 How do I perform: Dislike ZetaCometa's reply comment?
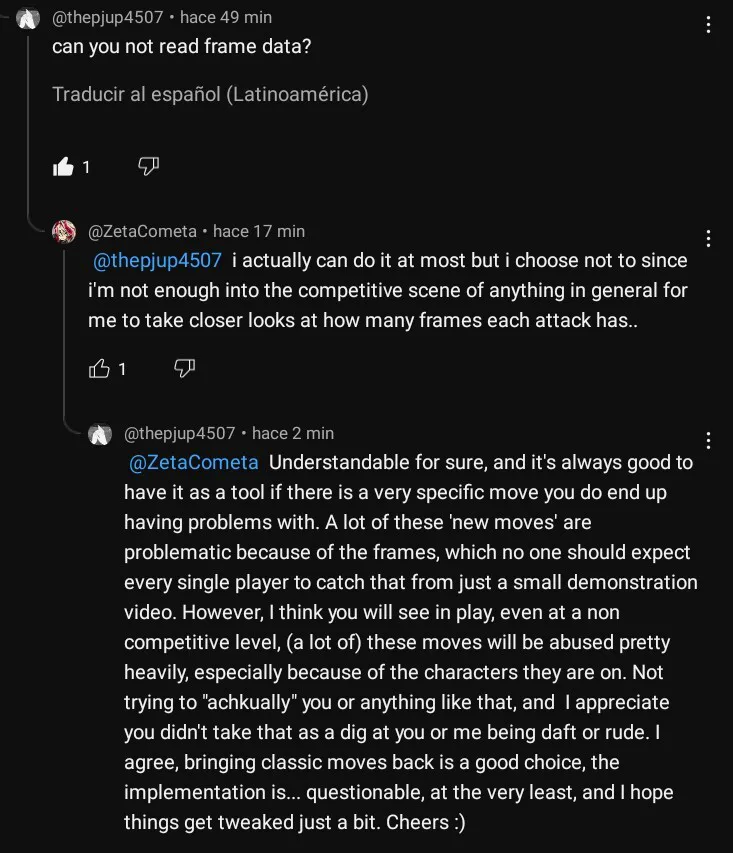(x=184, y=368)
